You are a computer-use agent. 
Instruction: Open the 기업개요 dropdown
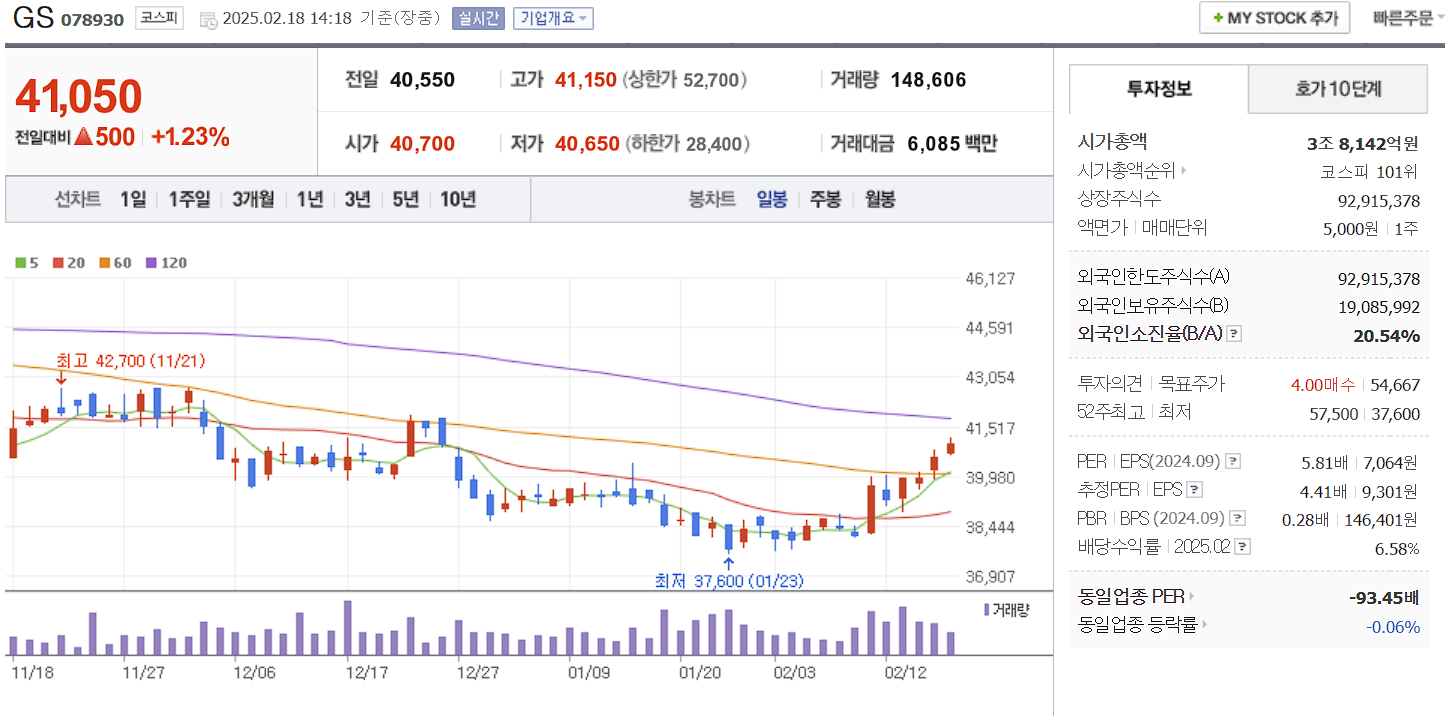tap(552, 17)
